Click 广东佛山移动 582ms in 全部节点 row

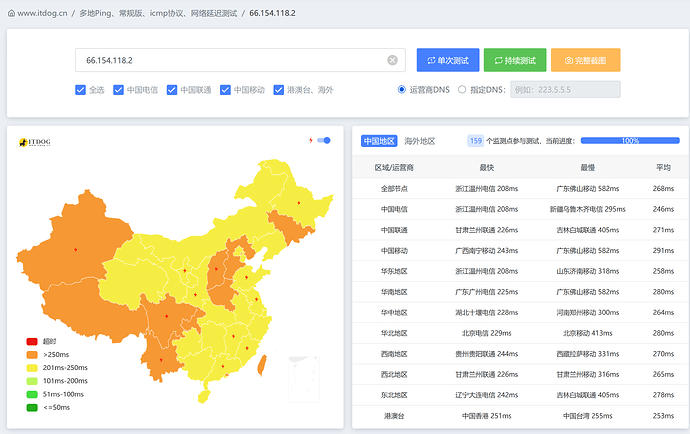point(587,188)
